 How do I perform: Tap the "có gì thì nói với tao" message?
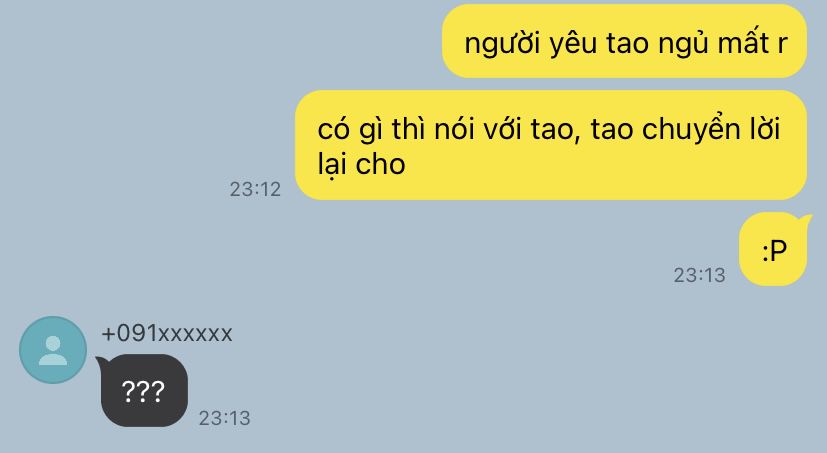pyautogui.click(x=551, y=145)
